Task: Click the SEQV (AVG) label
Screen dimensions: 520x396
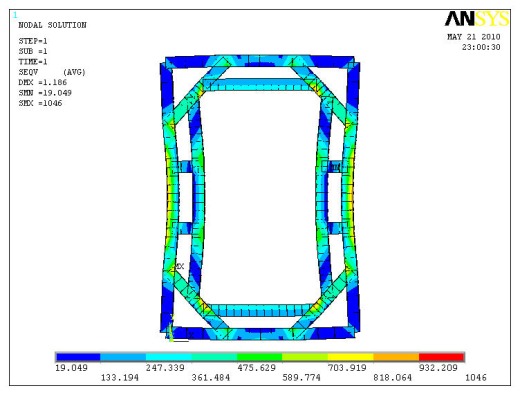Action: tap(52, 72)
